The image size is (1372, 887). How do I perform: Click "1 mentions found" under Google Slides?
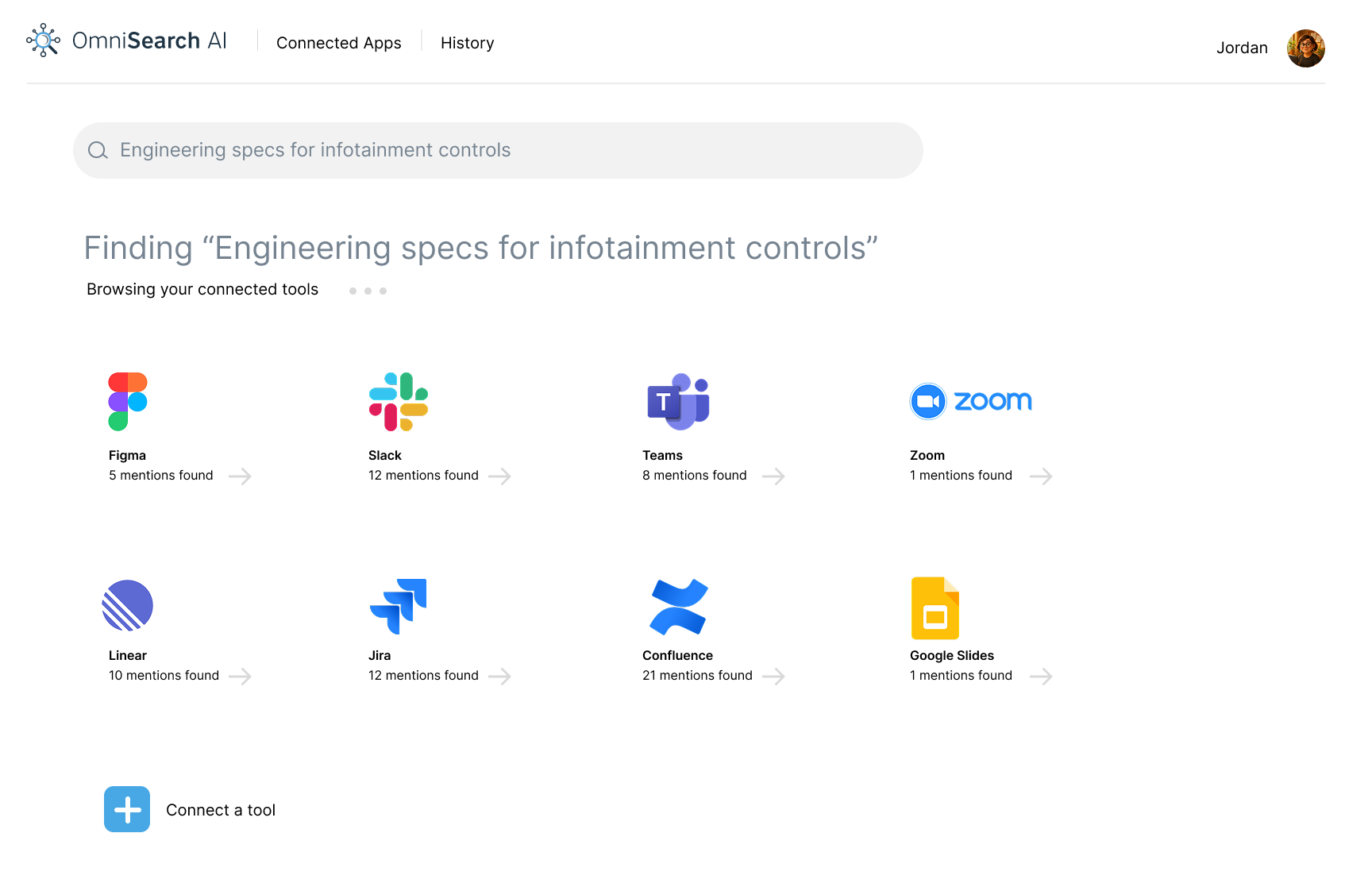click(x=961, y=675)
